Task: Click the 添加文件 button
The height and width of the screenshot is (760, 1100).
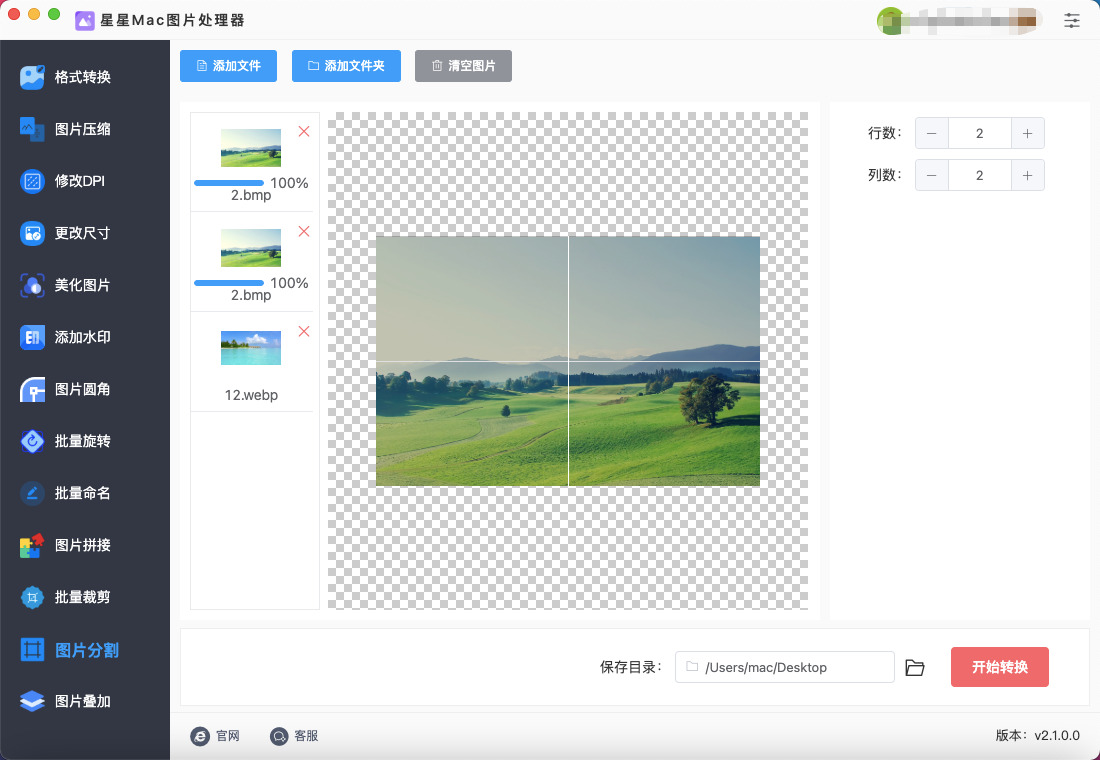Action: (228, 66)
